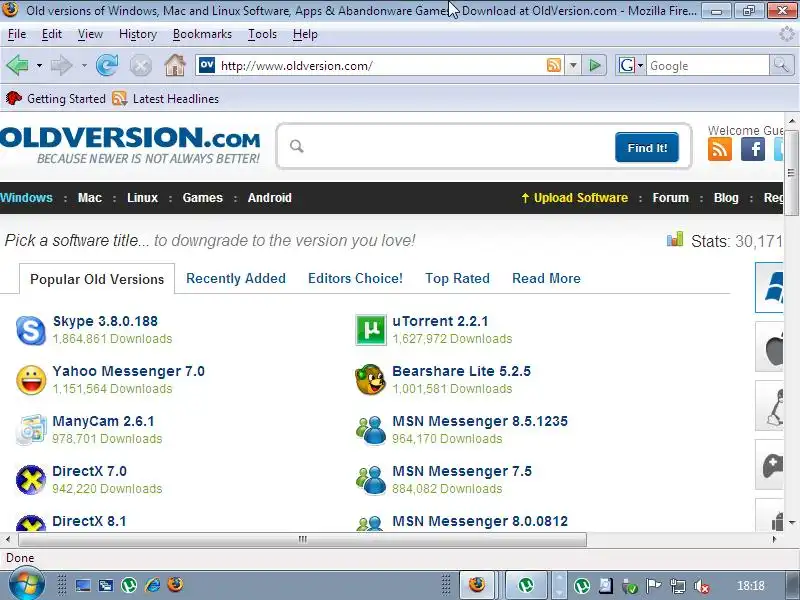The image size is (800, 600).
Task: Open the Home page via house icon
Action: pyautogui.click(x=174, y=65)
